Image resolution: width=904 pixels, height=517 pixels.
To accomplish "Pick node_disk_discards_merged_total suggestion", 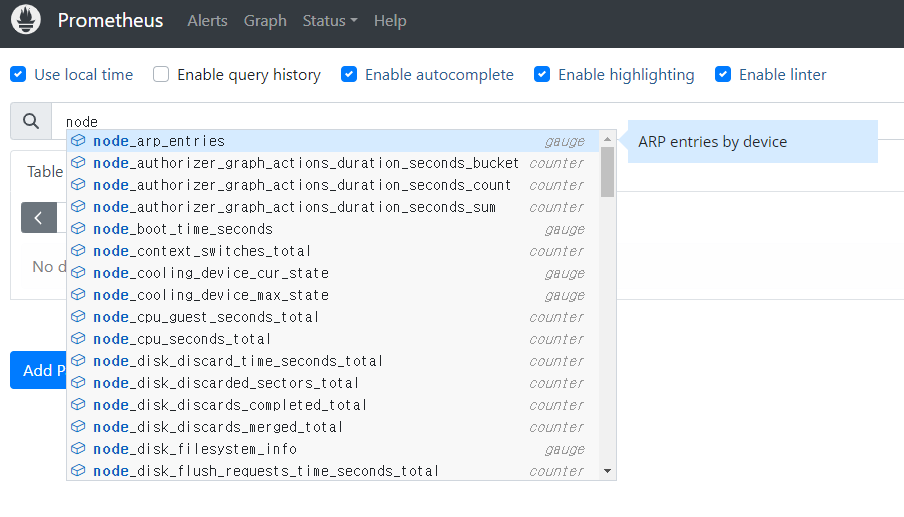I will [333, 427].
